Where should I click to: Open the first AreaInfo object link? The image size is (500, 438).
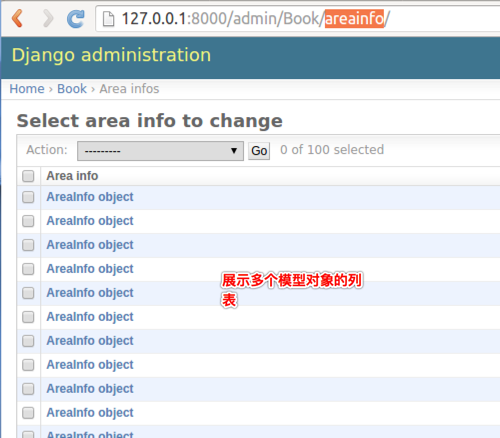pos(90,197)
